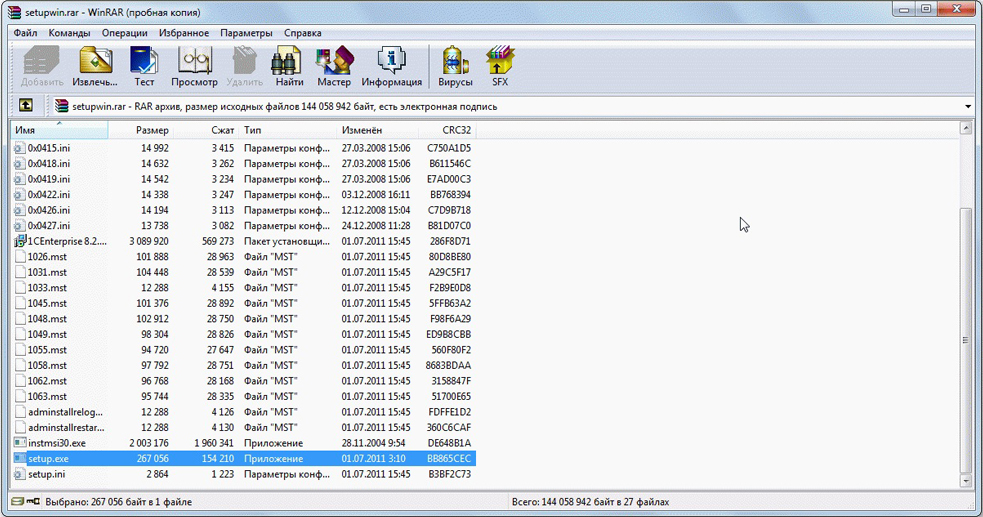Click the icon of instmsi30.exe

coord(20,443)
